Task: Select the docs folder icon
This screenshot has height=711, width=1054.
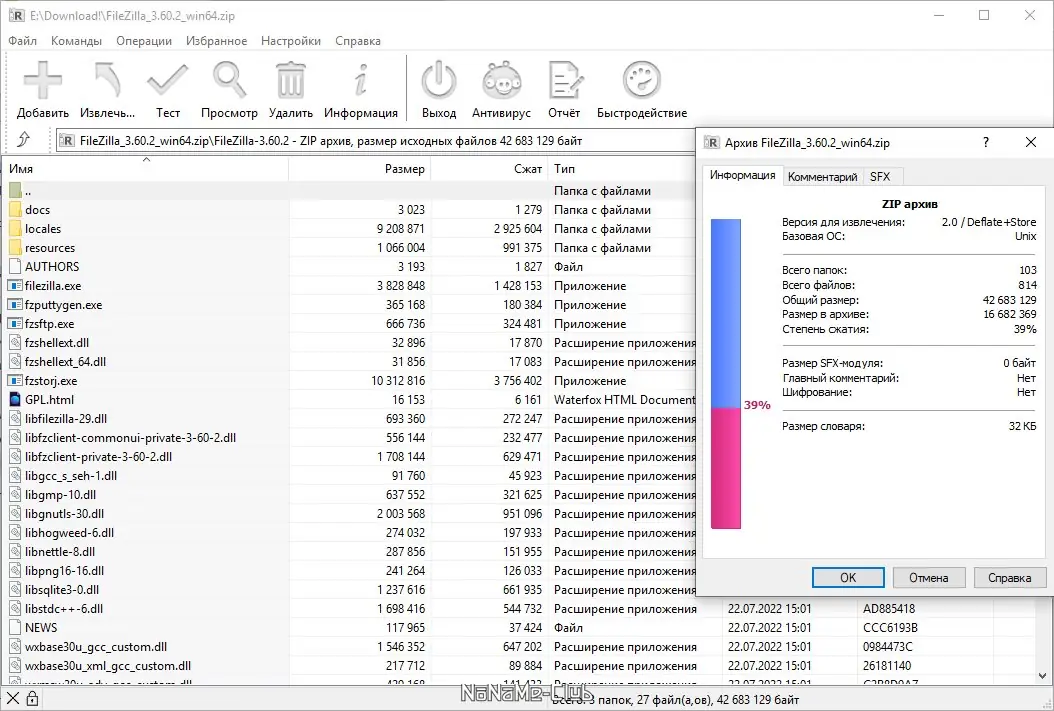Action: [15, 210]
